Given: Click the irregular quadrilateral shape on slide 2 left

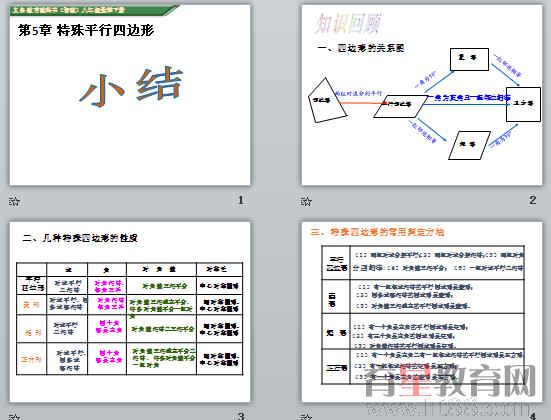Looking at the screenshot, I should pos(327,101).
